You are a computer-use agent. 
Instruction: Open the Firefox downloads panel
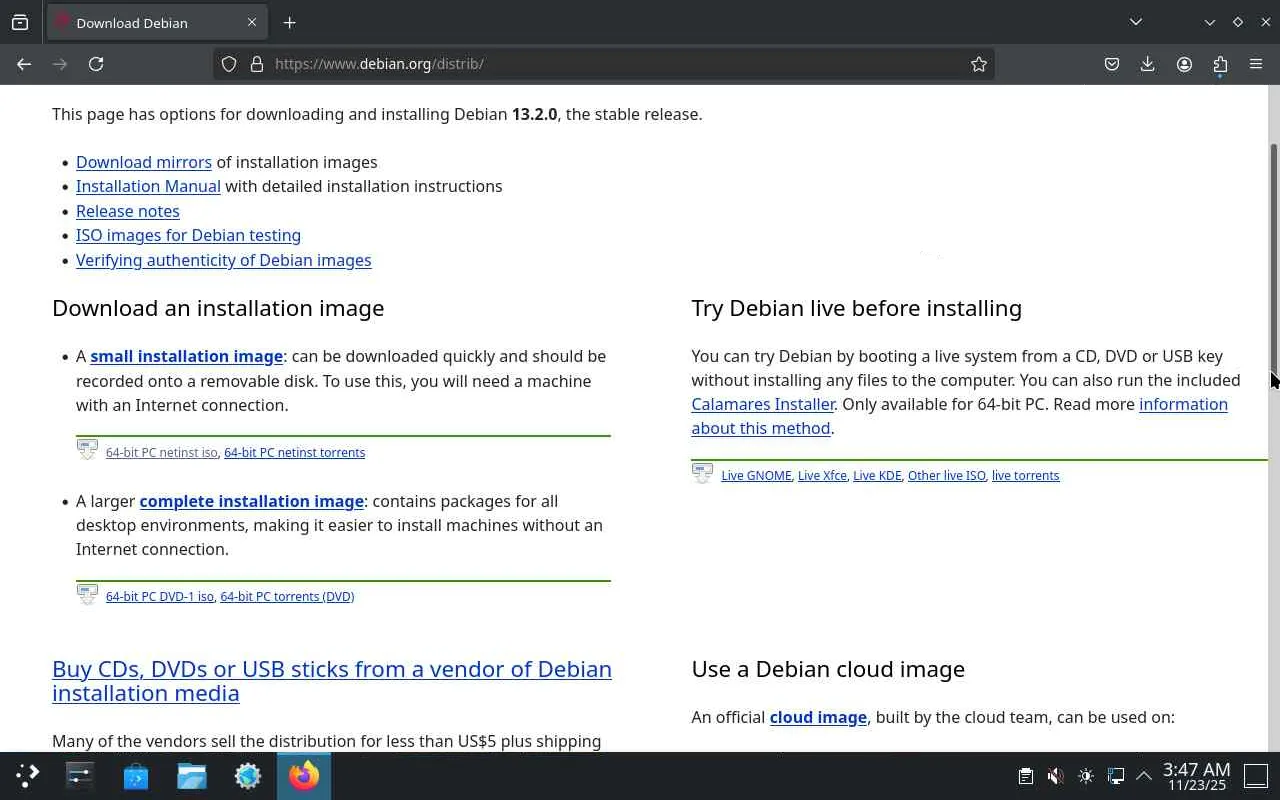(x=1148, y=64)
